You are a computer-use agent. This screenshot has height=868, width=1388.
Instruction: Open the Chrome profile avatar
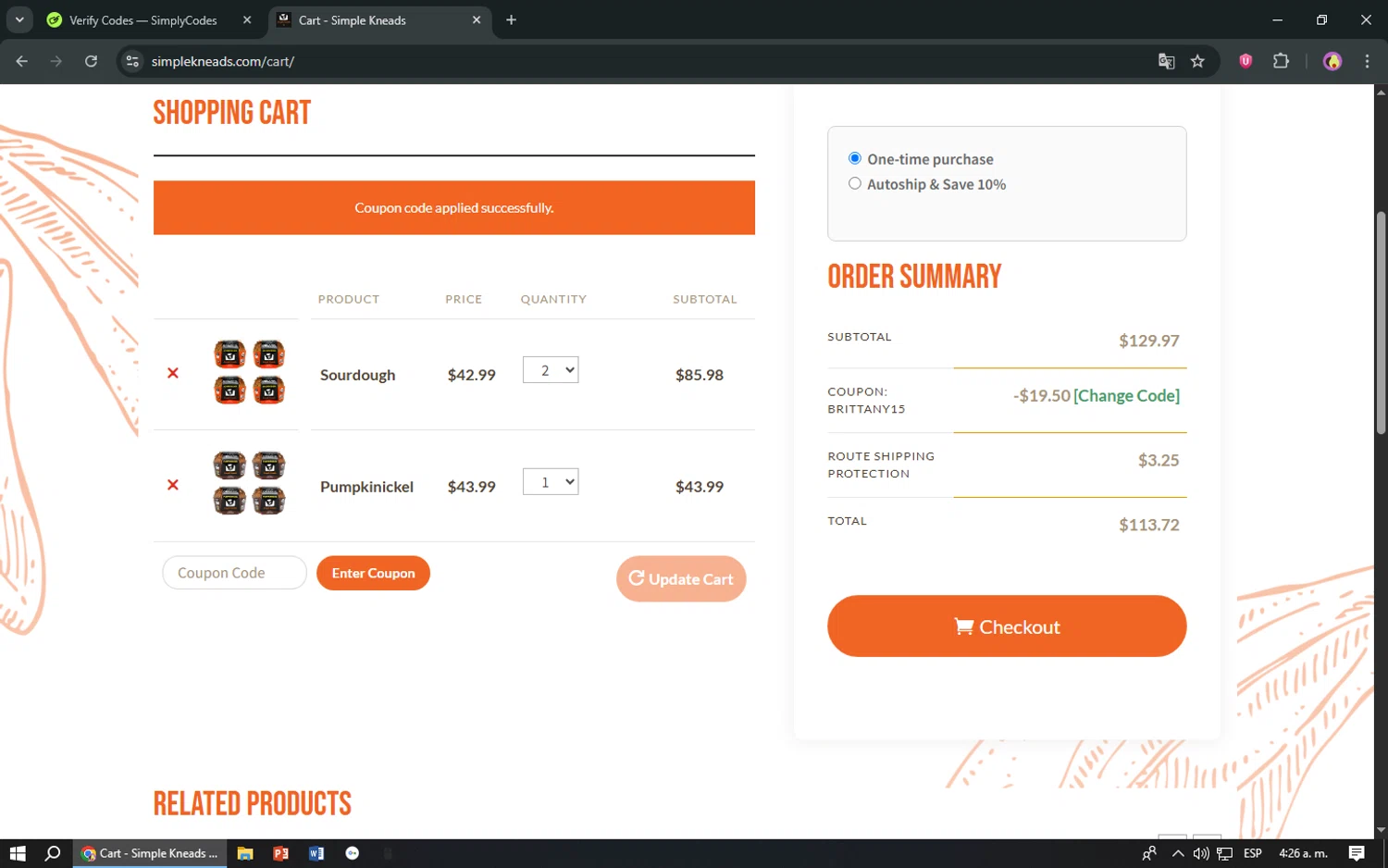tap(1332, 61)
